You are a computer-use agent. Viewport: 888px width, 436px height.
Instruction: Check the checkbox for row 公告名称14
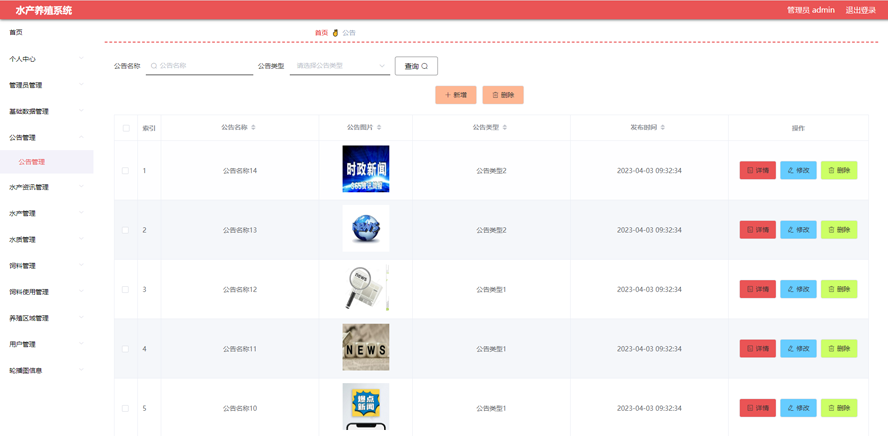click(x=126, y=170)
